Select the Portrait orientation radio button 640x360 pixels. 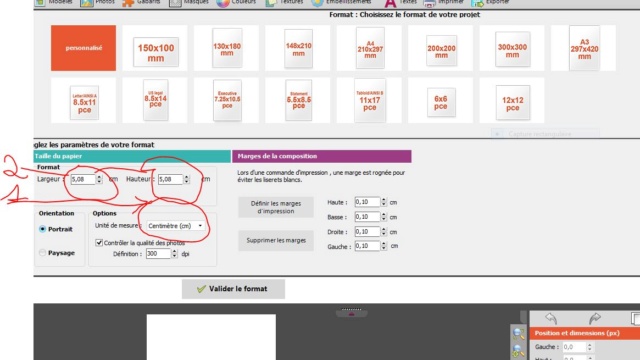[x=42, y=229]
